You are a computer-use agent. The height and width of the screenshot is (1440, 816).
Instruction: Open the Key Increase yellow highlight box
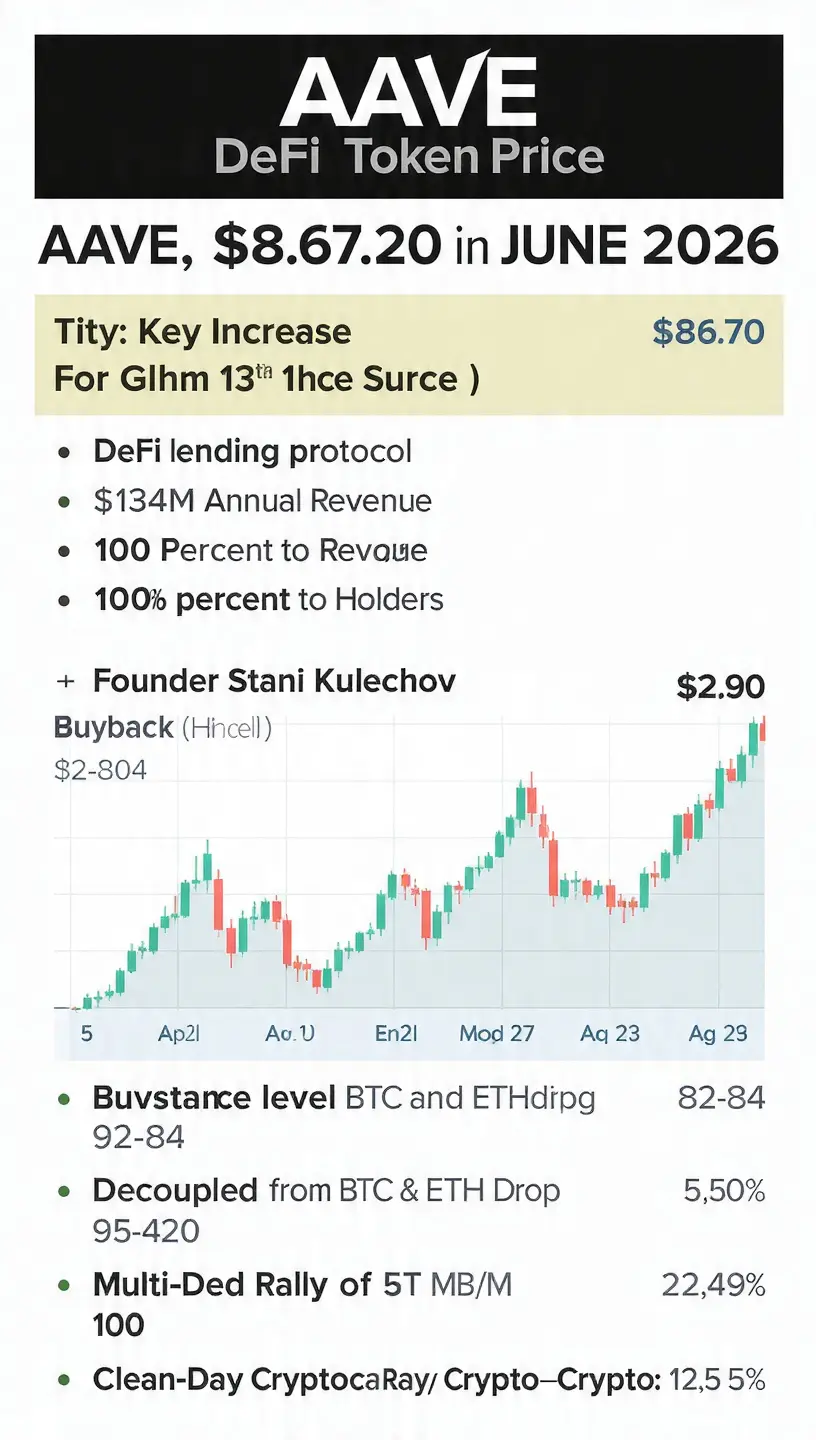[x=409, y=355]
